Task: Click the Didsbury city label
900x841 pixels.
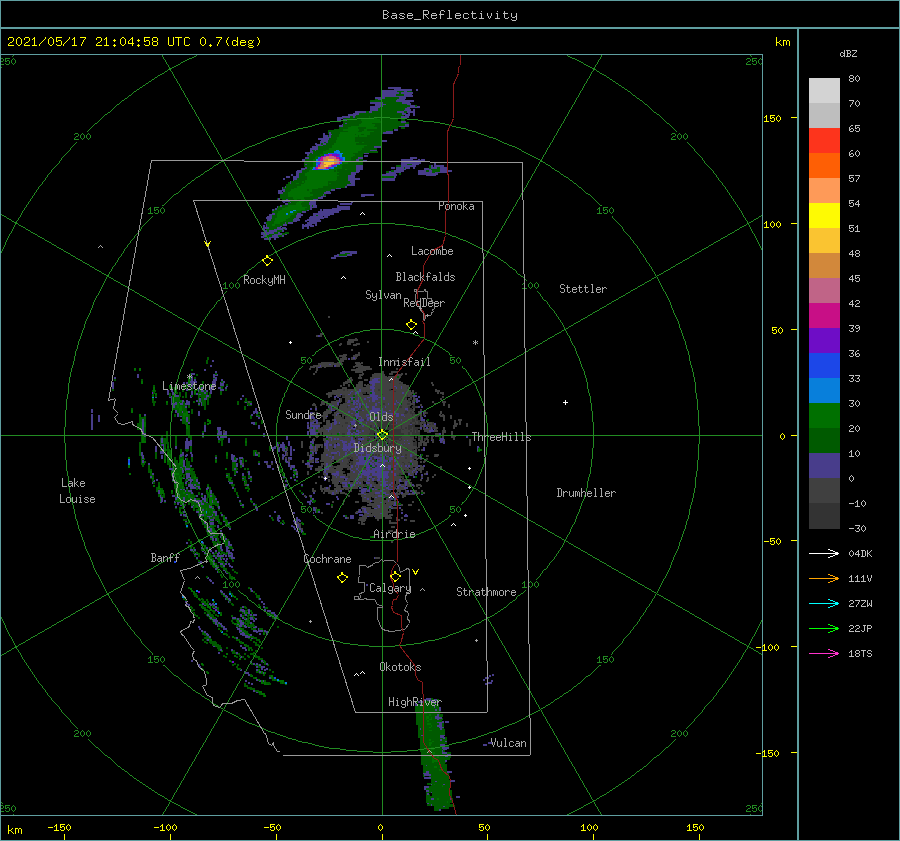Action: coord(377,448)
